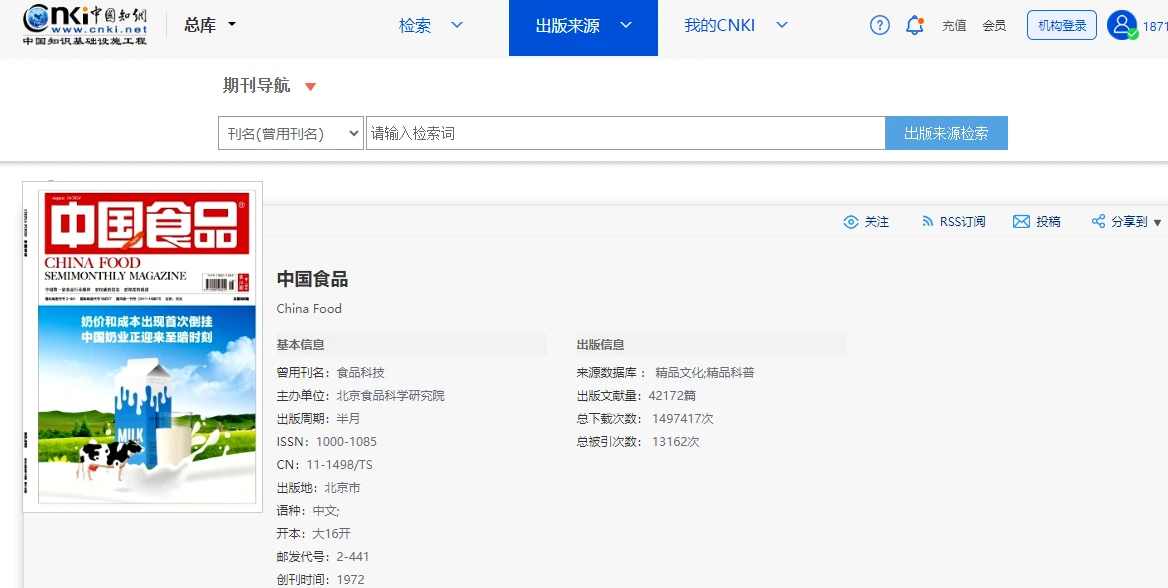Click the 充值 link

point(954,26)
